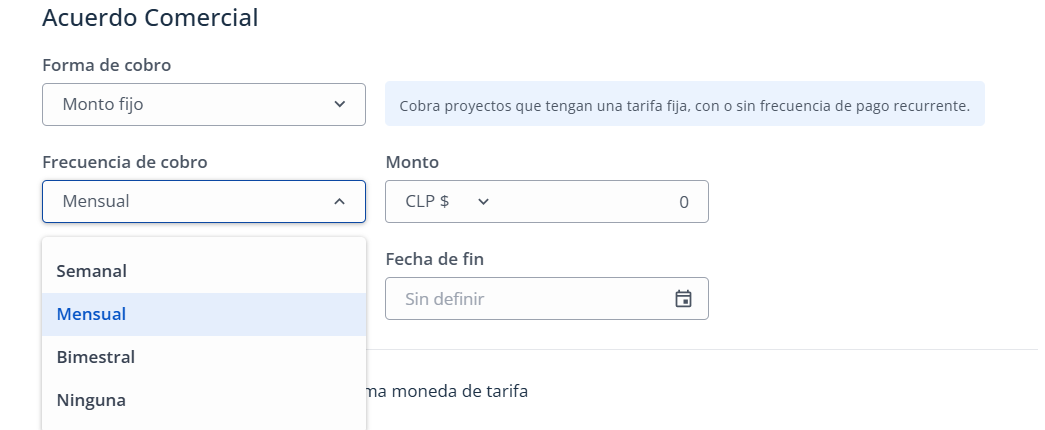Click the Forma de cobro label
Image resolution: width=1045 pixels, height=430 pixels.
[x=107, y=65]
